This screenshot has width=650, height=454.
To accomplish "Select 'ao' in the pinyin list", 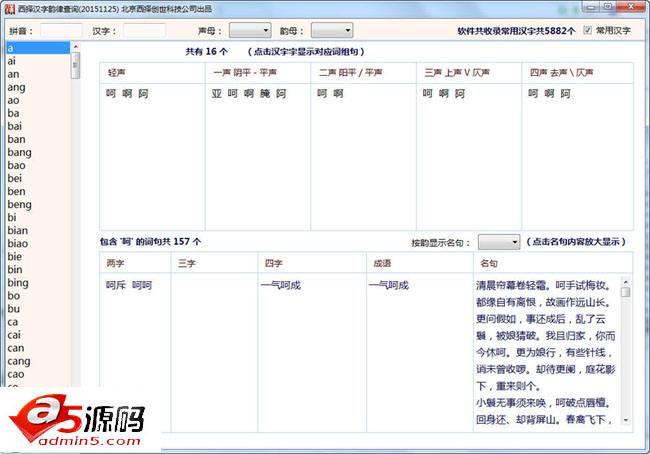I will pyautogui.click(x=38, y=100).
